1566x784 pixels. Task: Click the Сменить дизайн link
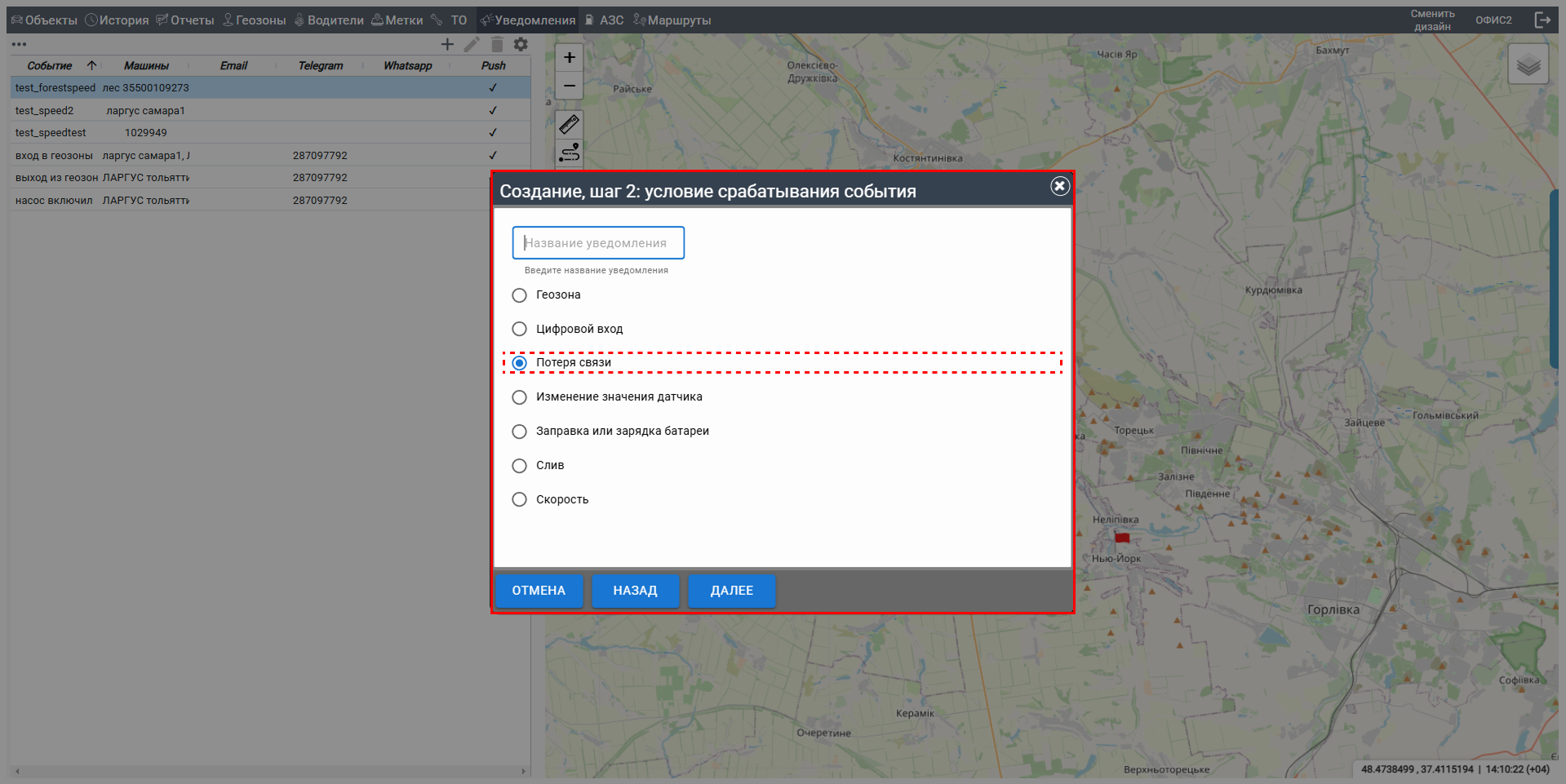[1432, 20]
